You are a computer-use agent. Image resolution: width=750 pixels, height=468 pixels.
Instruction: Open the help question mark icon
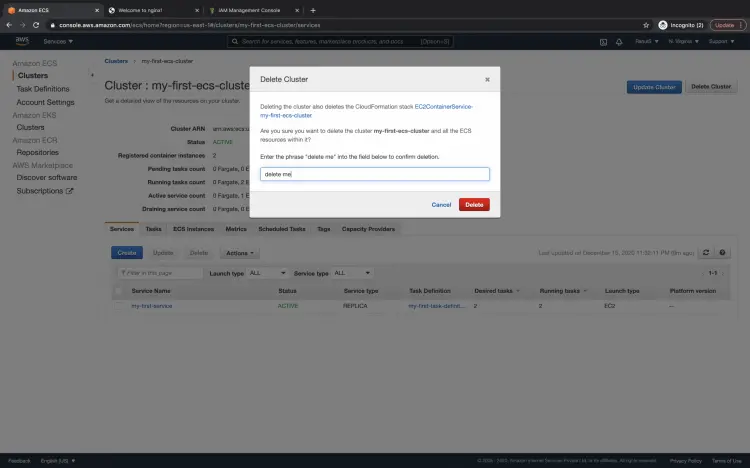tap(722, 253)
